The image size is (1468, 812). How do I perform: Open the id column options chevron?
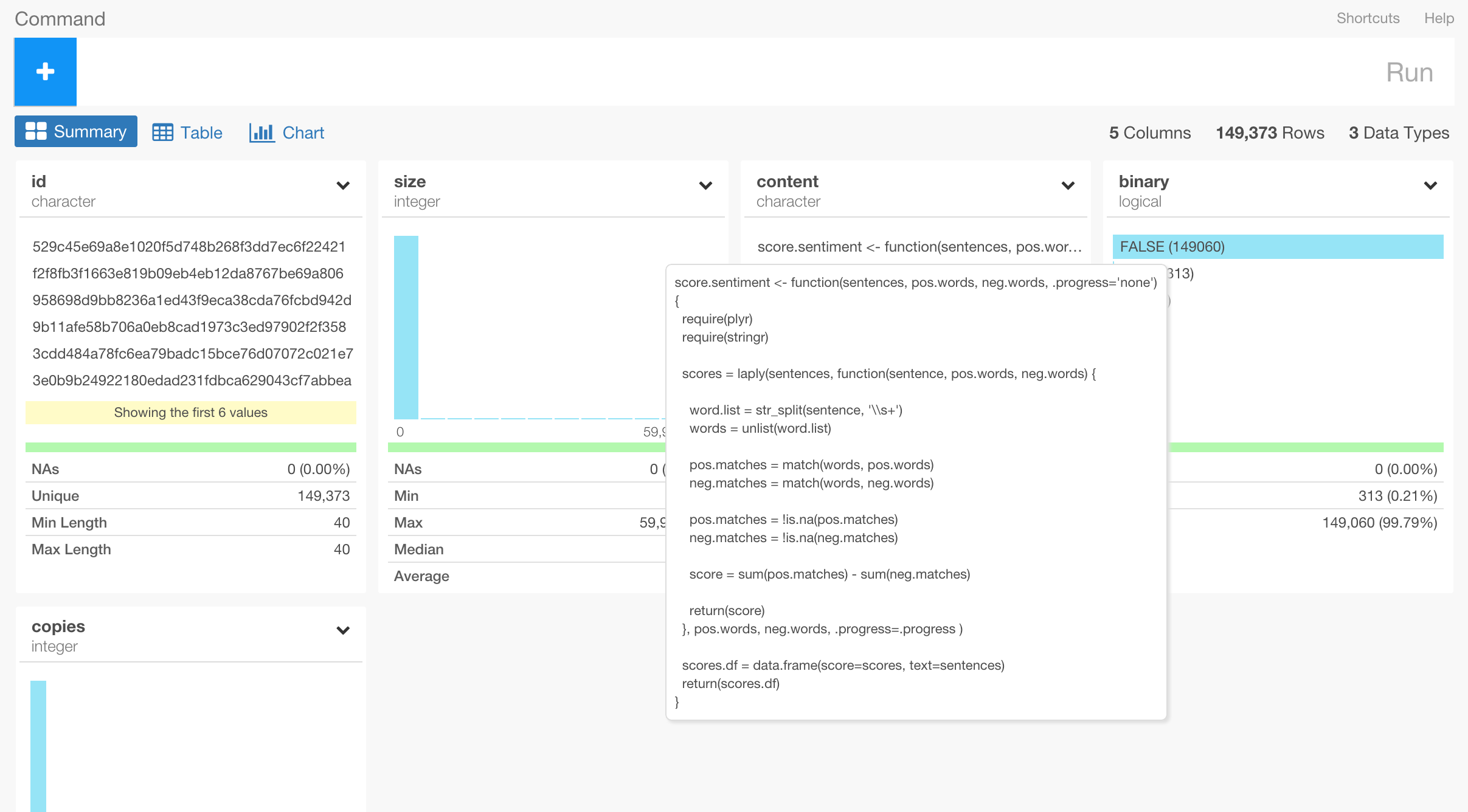pyautogui.click(x=342, y=186)
